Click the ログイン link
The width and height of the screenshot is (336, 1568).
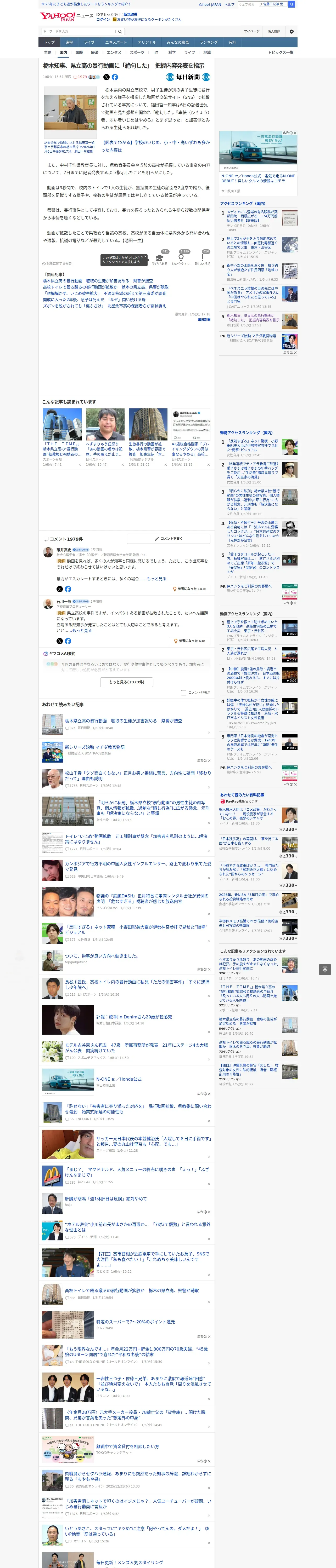coord(103,20)
